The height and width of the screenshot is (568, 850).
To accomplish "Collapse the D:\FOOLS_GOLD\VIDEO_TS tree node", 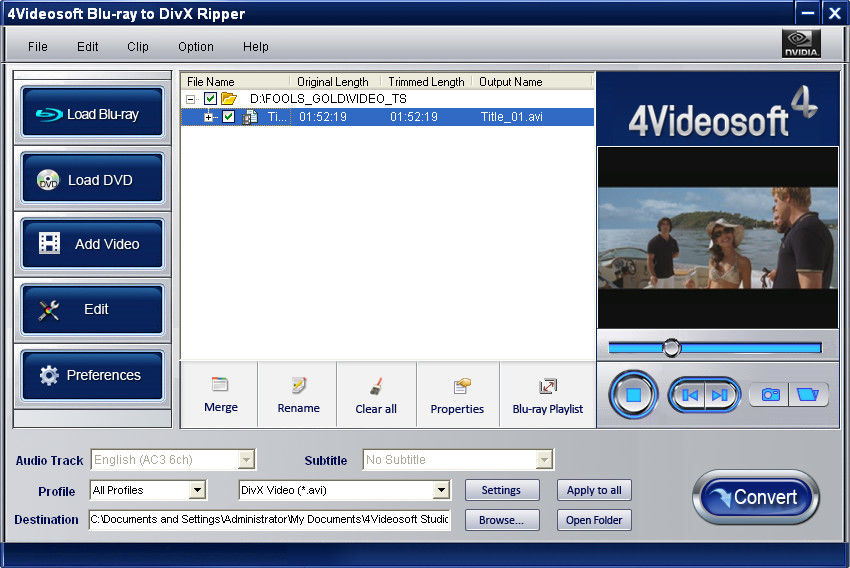I will [190, 99].
